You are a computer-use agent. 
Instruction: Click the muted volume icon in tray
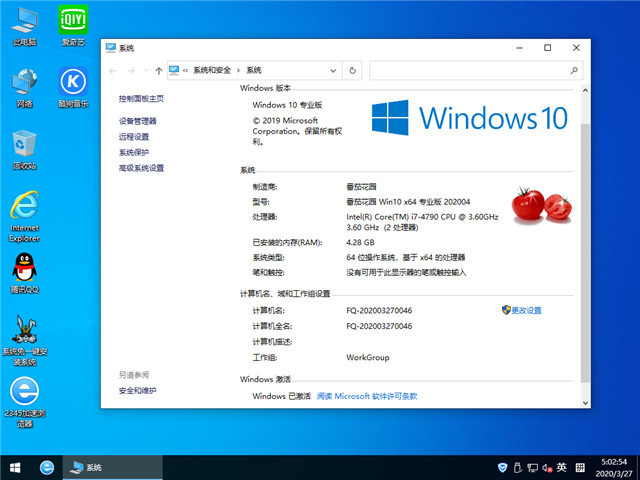coord(545,467)
